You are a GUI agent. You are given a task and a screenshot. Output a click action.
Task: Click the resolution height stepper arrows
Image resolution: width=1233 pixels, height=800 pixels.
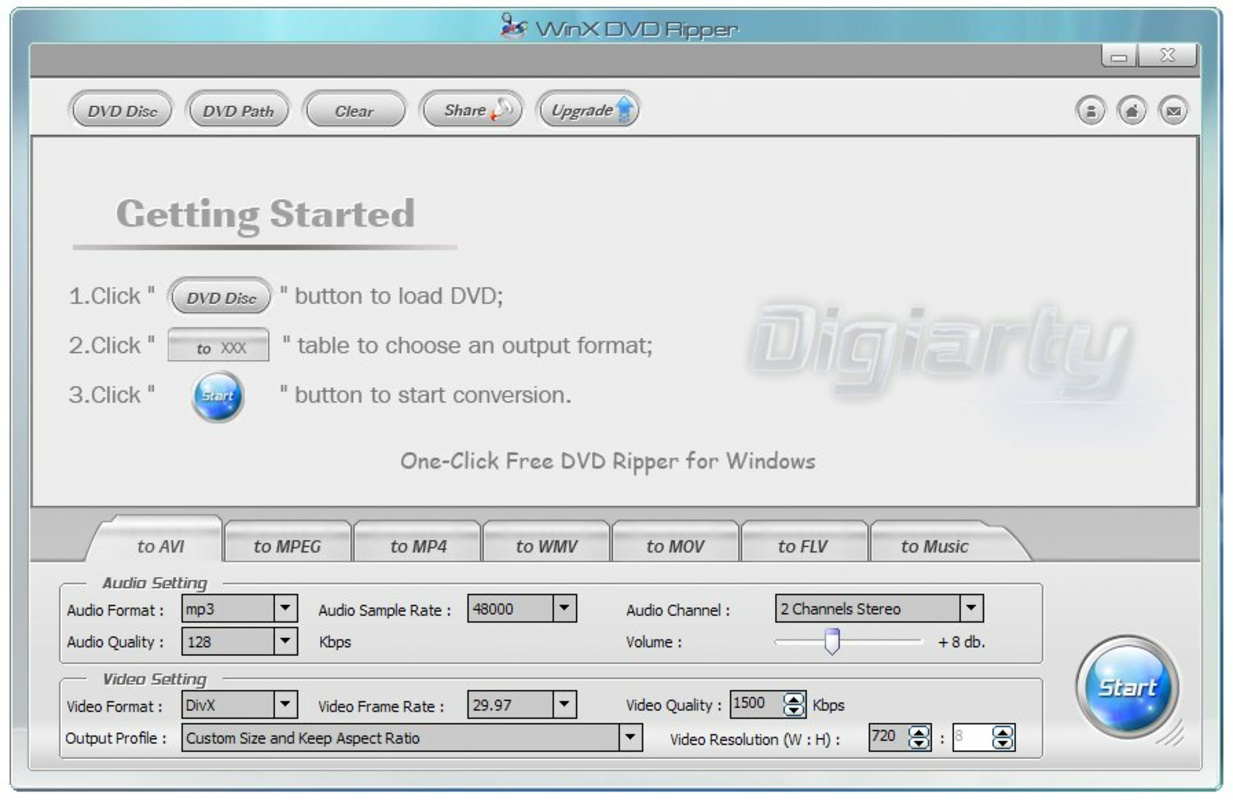1003,738
